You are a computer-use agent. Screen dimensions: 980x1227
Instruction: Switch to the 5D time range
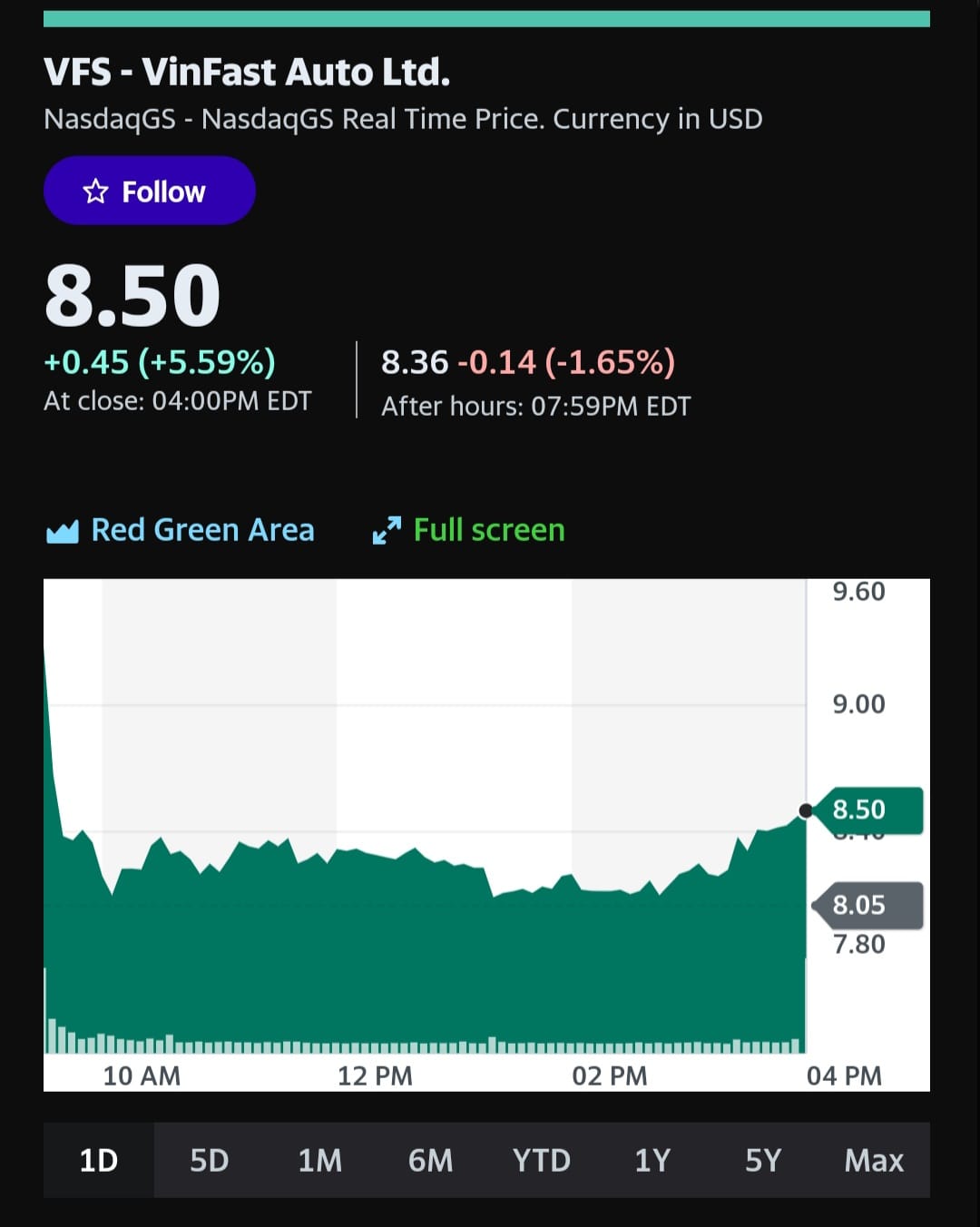click(x=210, y=1160)
